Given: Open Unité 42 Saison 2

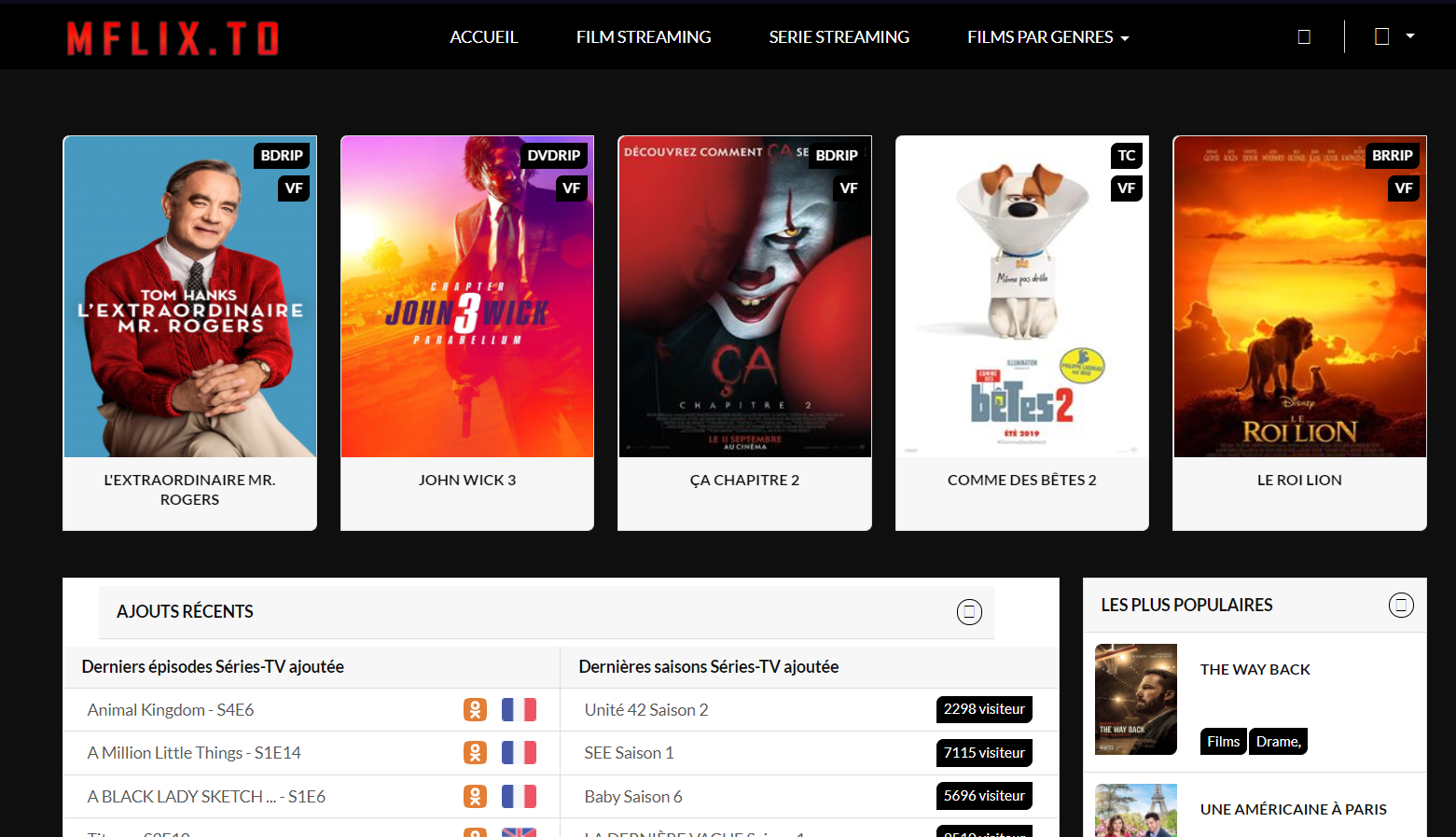Looking at the screenshot, I should [646, 710].
